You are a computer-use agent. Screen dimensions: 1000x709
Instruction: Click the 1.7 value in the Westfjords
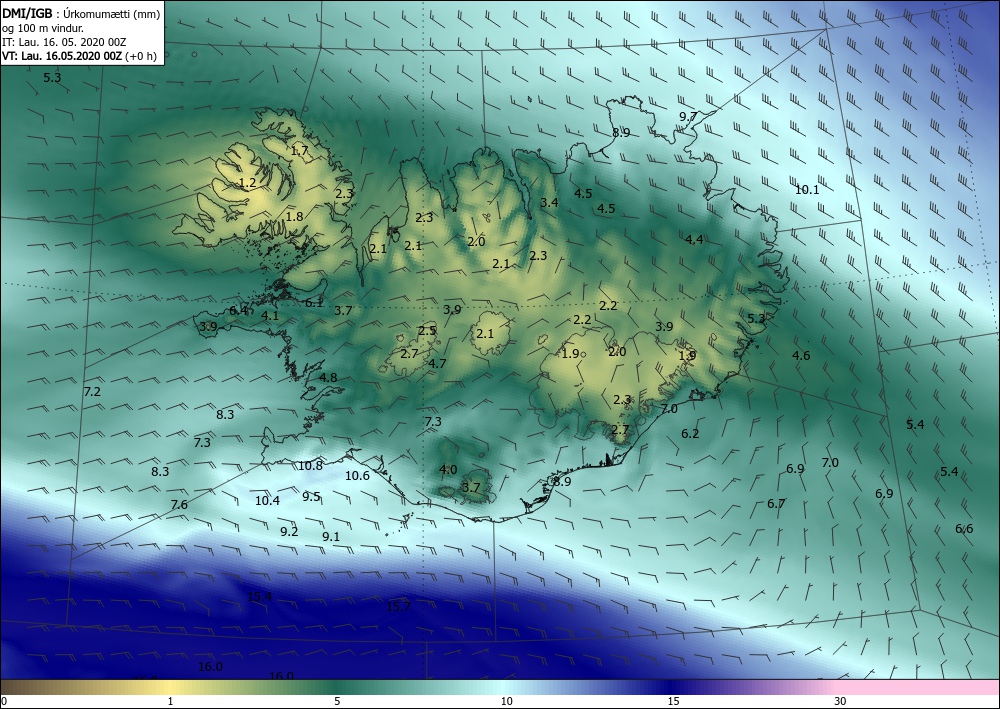tap(300, 152)
